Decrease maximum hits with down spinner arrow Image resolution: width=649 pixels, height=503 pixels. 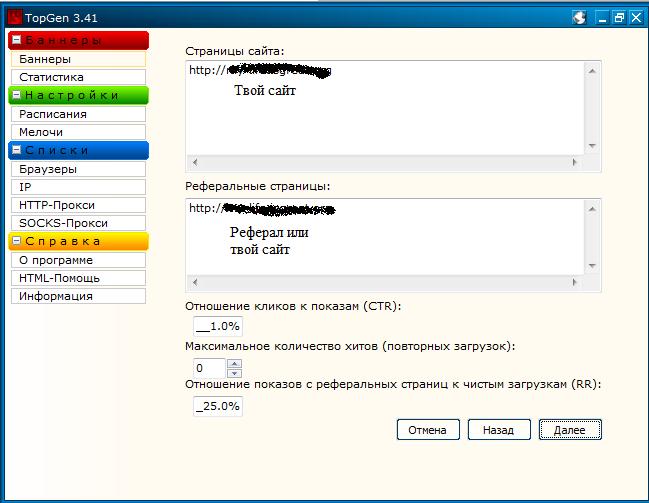point(235,373)
